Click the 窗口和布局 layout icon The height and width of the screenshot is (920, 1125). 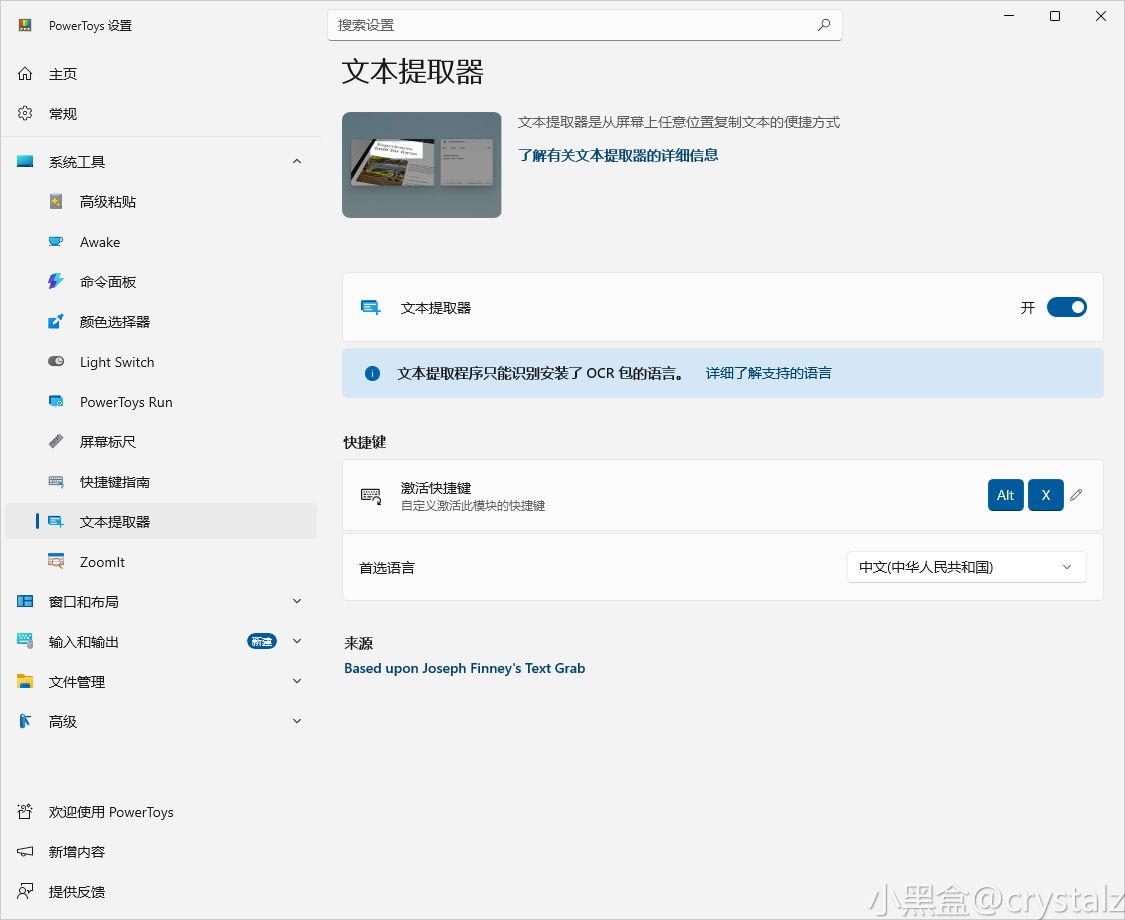(25, 601)
